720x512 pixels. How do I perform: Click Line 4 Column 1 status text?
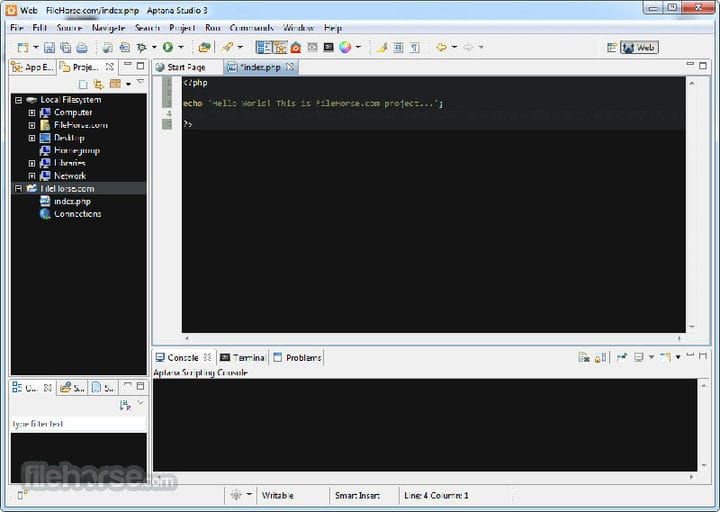[436, 495]
